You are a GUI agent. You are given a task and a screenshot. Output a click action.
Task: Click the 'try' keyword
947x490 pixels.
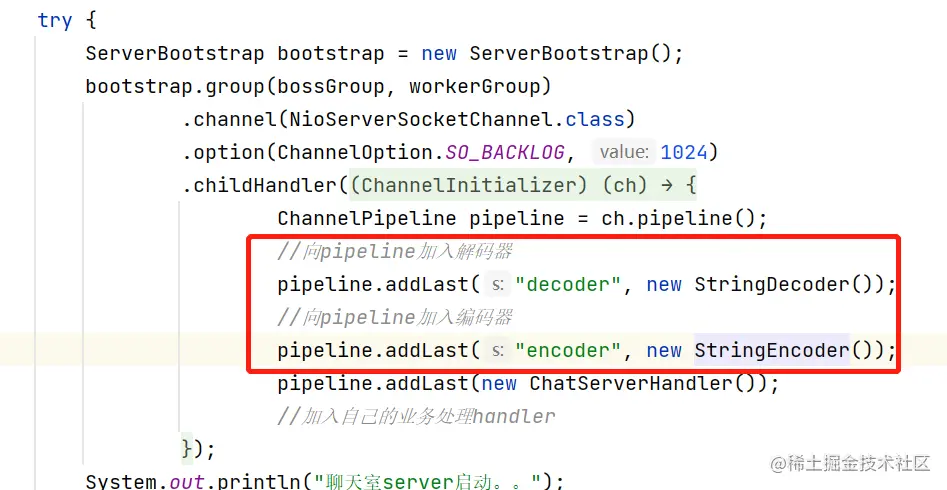pyautogui.click(x=55, y=21)
